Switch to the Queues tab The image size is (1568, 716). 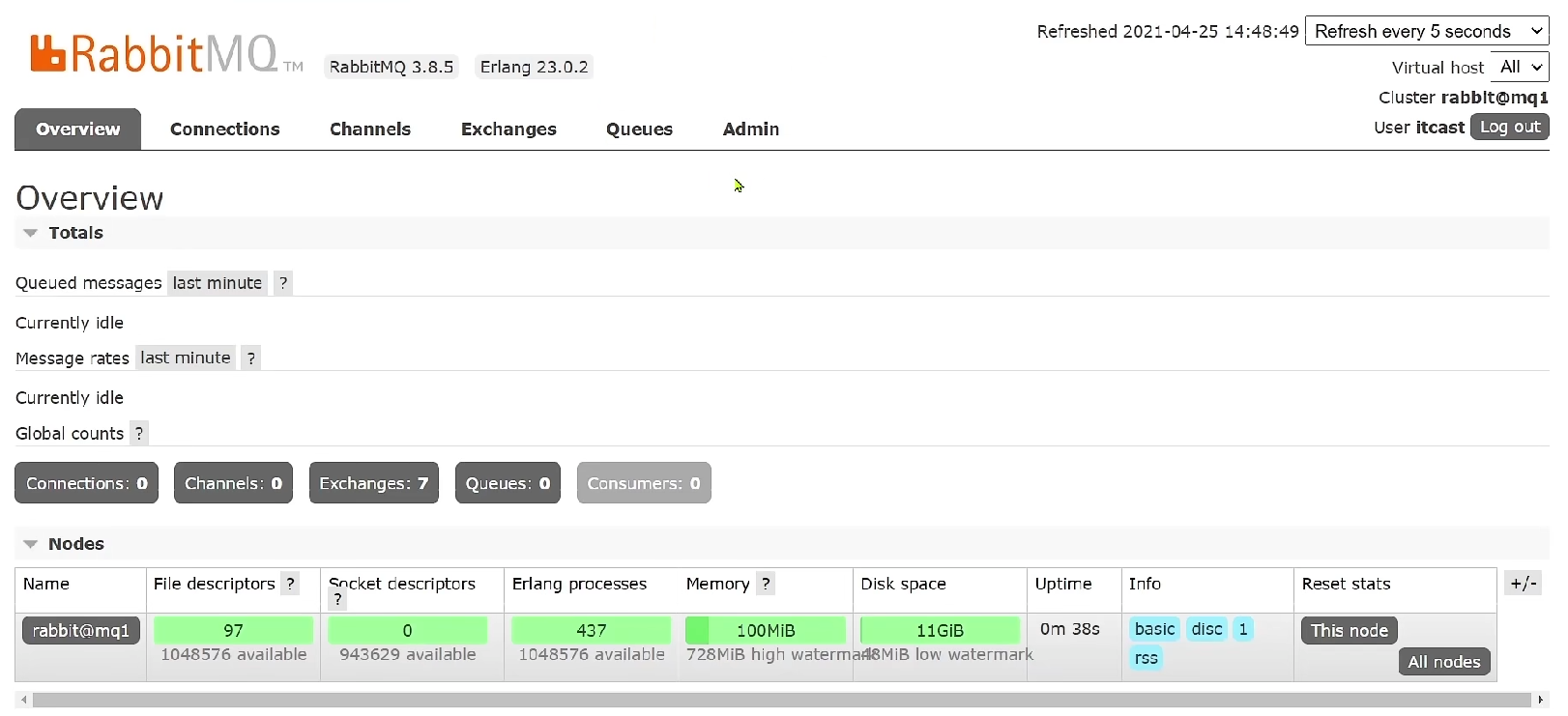pyautogui.click(x=639, y=129)
